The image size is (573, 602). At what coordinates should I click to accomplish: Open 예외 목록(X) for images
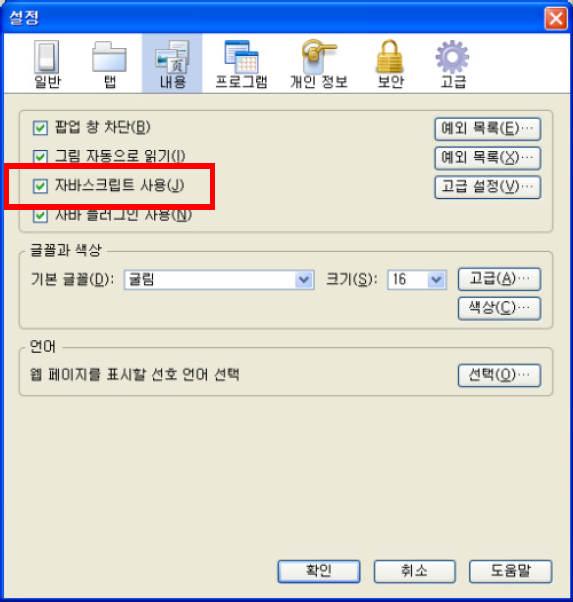click(488, 158)
